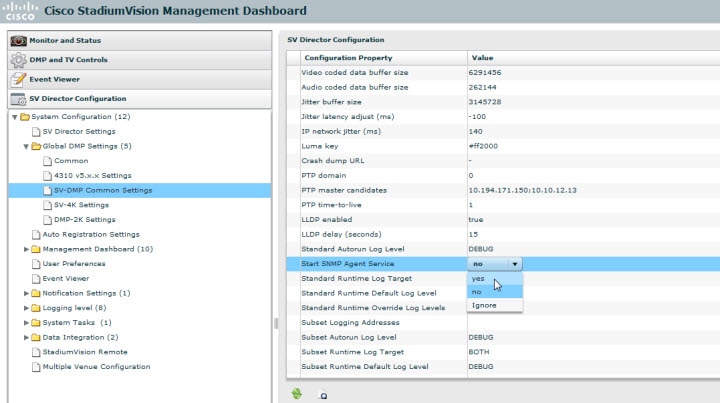Viewport: 720px width, 403px height.
Task: Click the Data Integration folder icon
Action: pyautogui.click(x=36, y=337)
